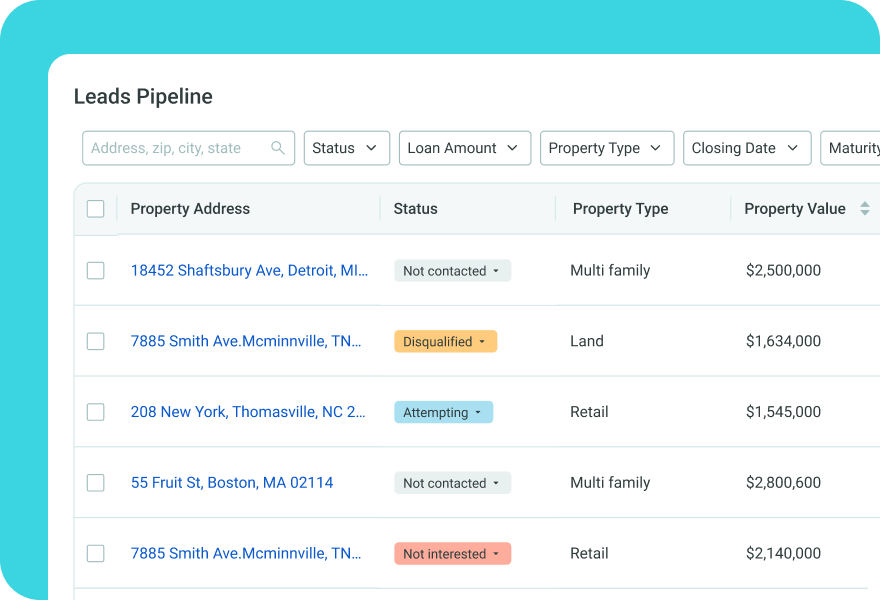Click Retail in the 208 New York row
Image resolution: width=880 pixels, height=600 pixels.
[x=589, y=412]
